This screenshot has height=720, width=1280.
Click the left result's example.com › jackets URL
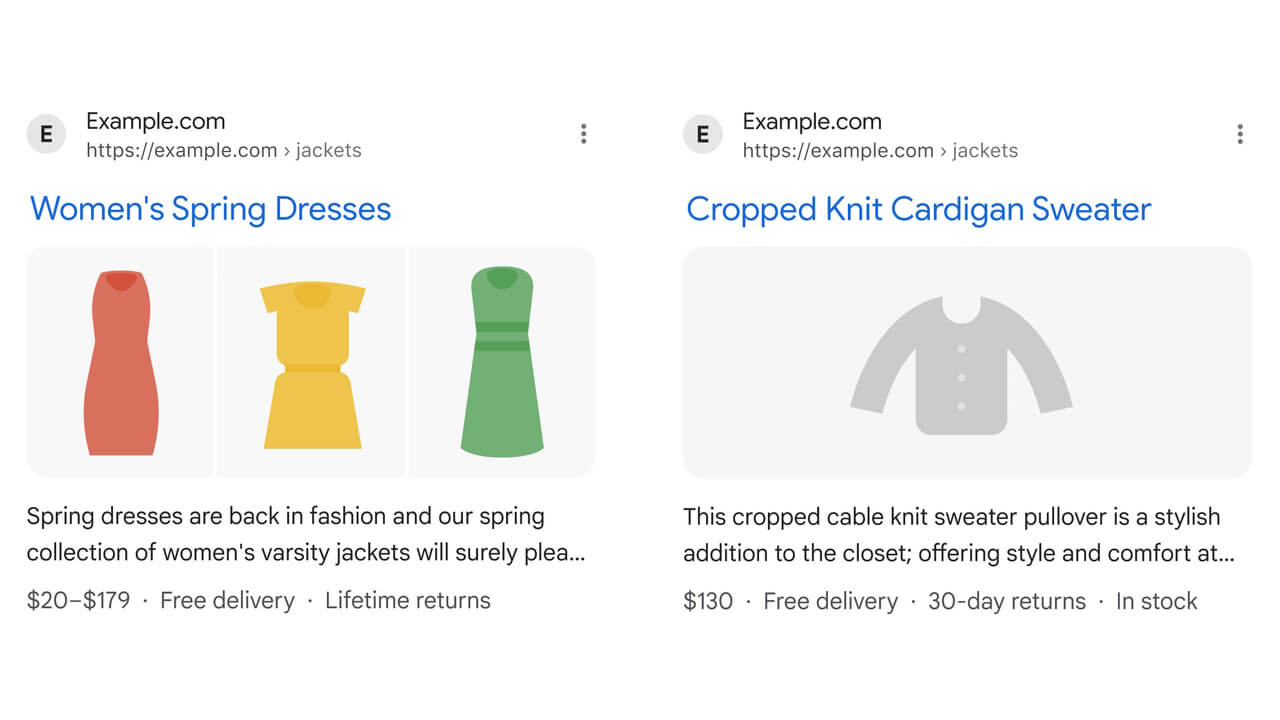tap(223, 151)
